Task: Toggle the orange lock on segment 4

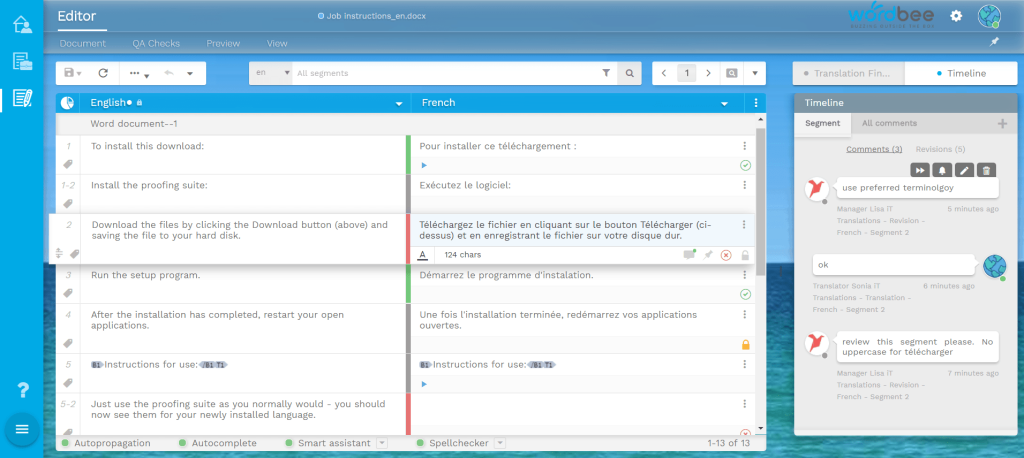Action: 746,344
